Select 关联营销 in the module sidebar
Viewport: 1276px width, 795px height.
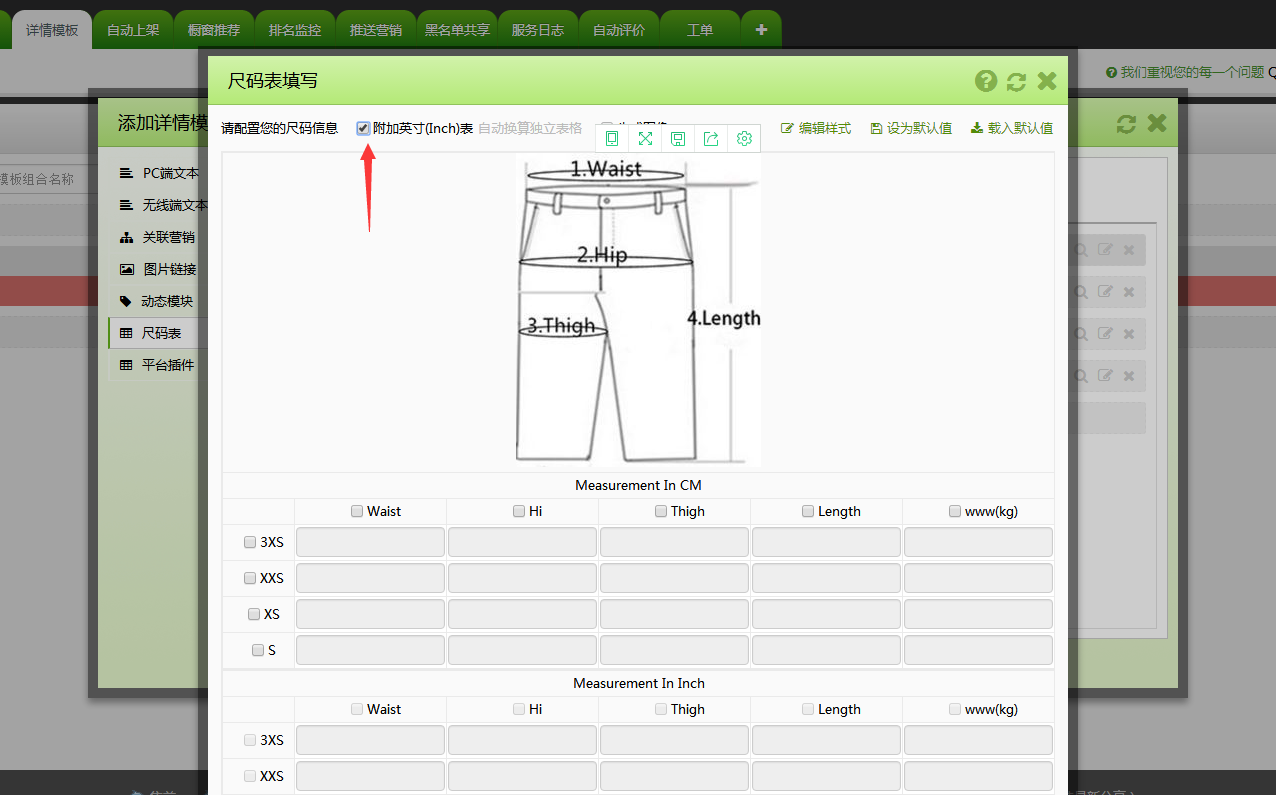click(158, 237)
